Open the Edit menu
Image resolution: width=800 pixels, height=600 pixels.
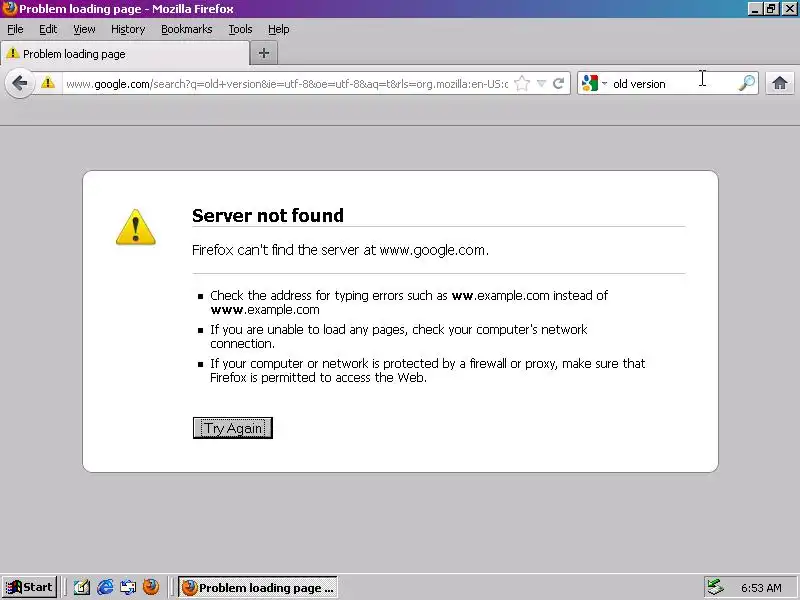click(x=48, y=29)
